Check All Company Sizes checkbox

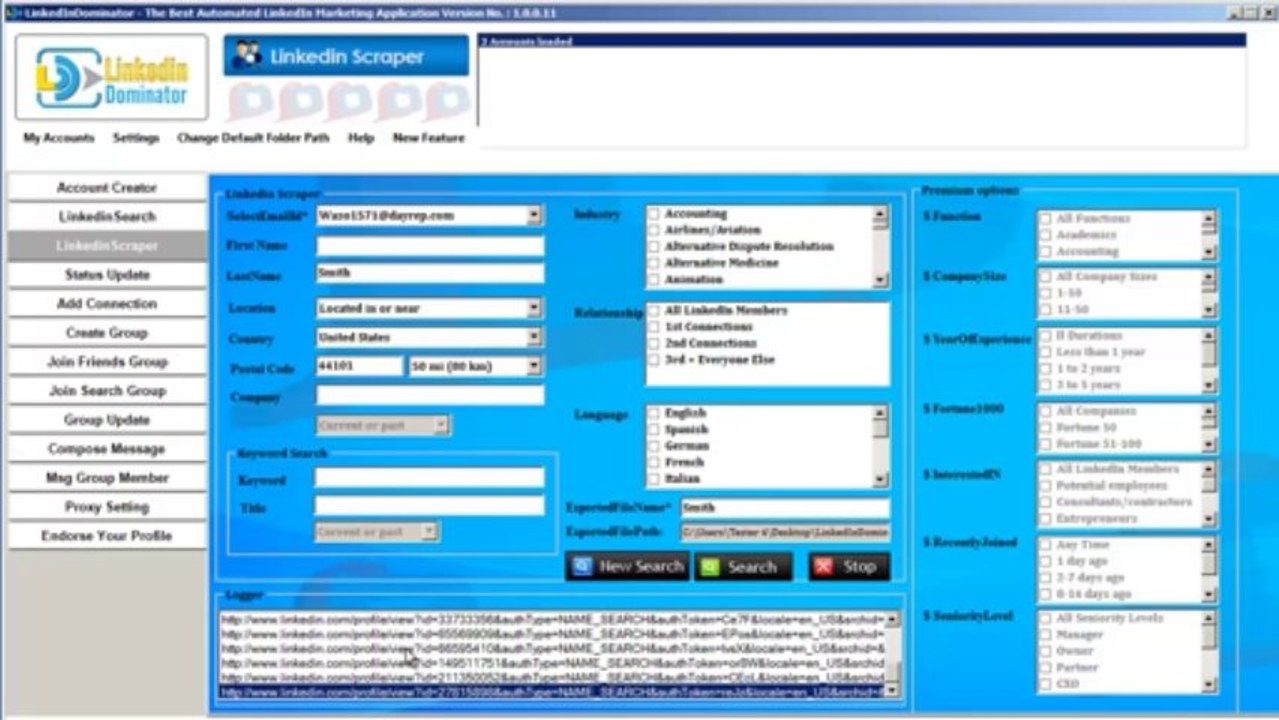point(1045,277)
